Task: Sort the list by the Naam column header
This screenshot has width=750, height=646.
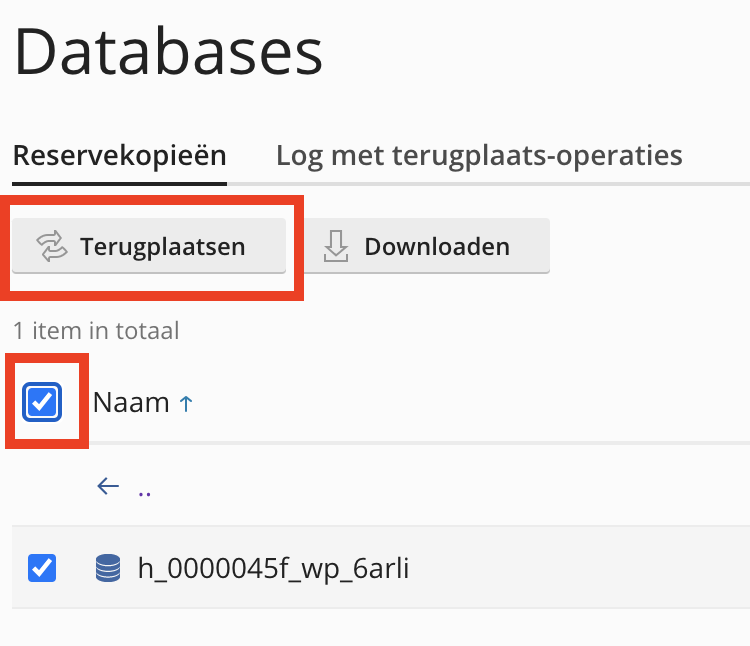Action: tap(131, 402)
